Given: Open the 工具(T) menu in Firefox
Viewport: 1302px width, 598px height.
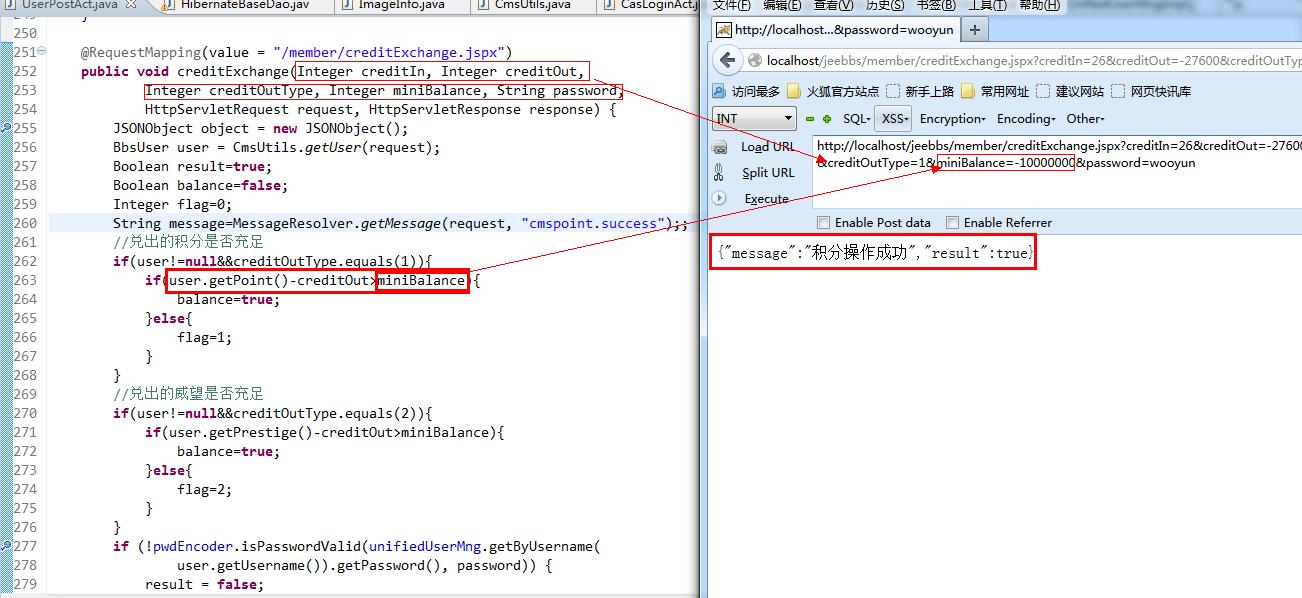Looking at the screenshot, I should pyautogui.click(x=987, y=5).
